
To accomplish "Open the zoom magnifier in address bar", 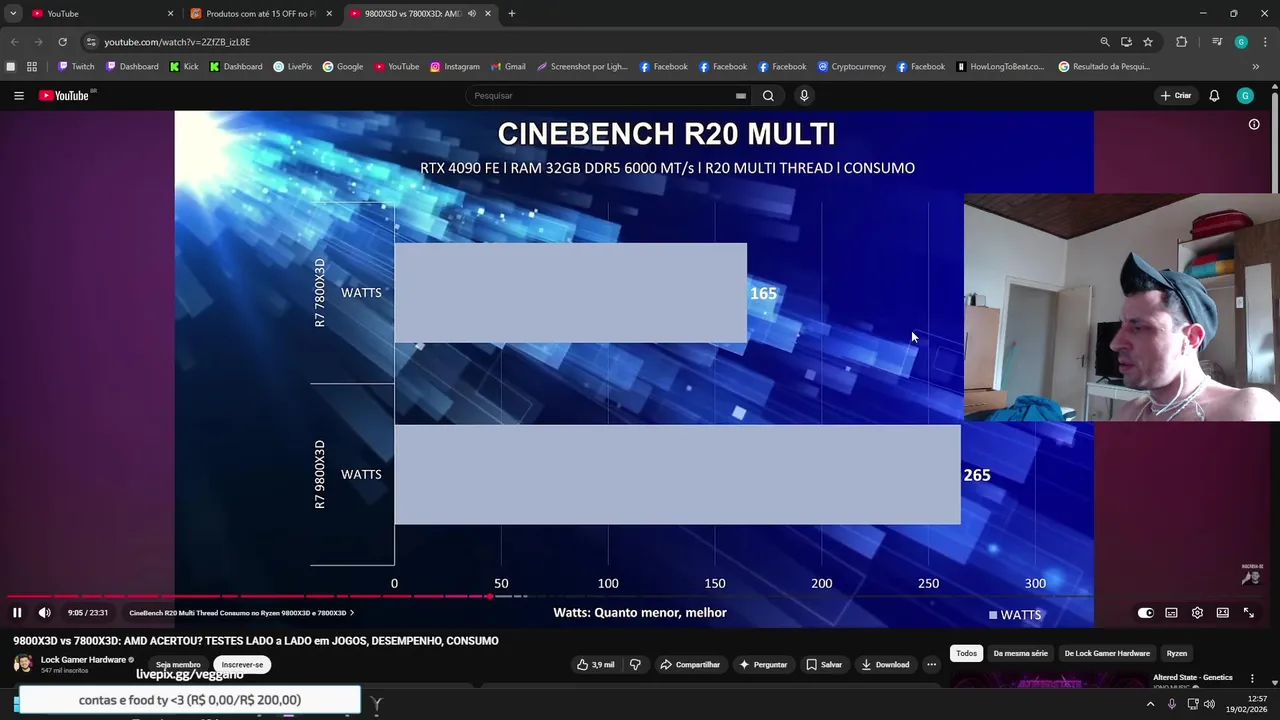I will point(1104,42).
